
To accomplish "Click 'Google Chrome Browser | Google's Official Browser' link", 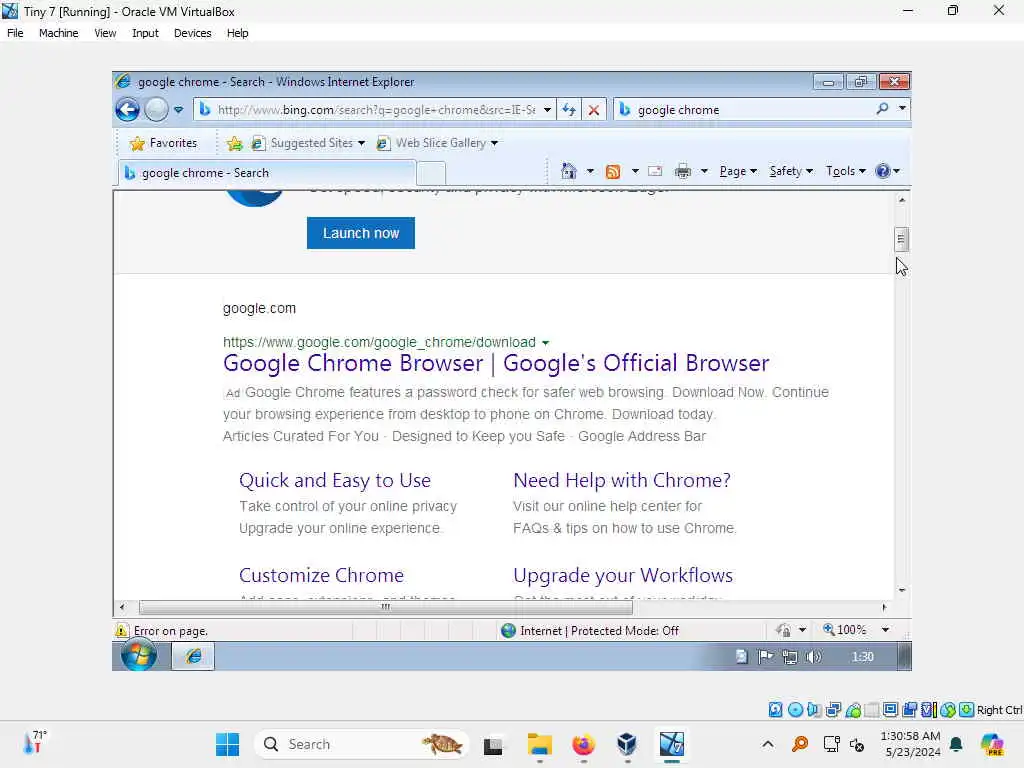I will (x=496, y=363).
